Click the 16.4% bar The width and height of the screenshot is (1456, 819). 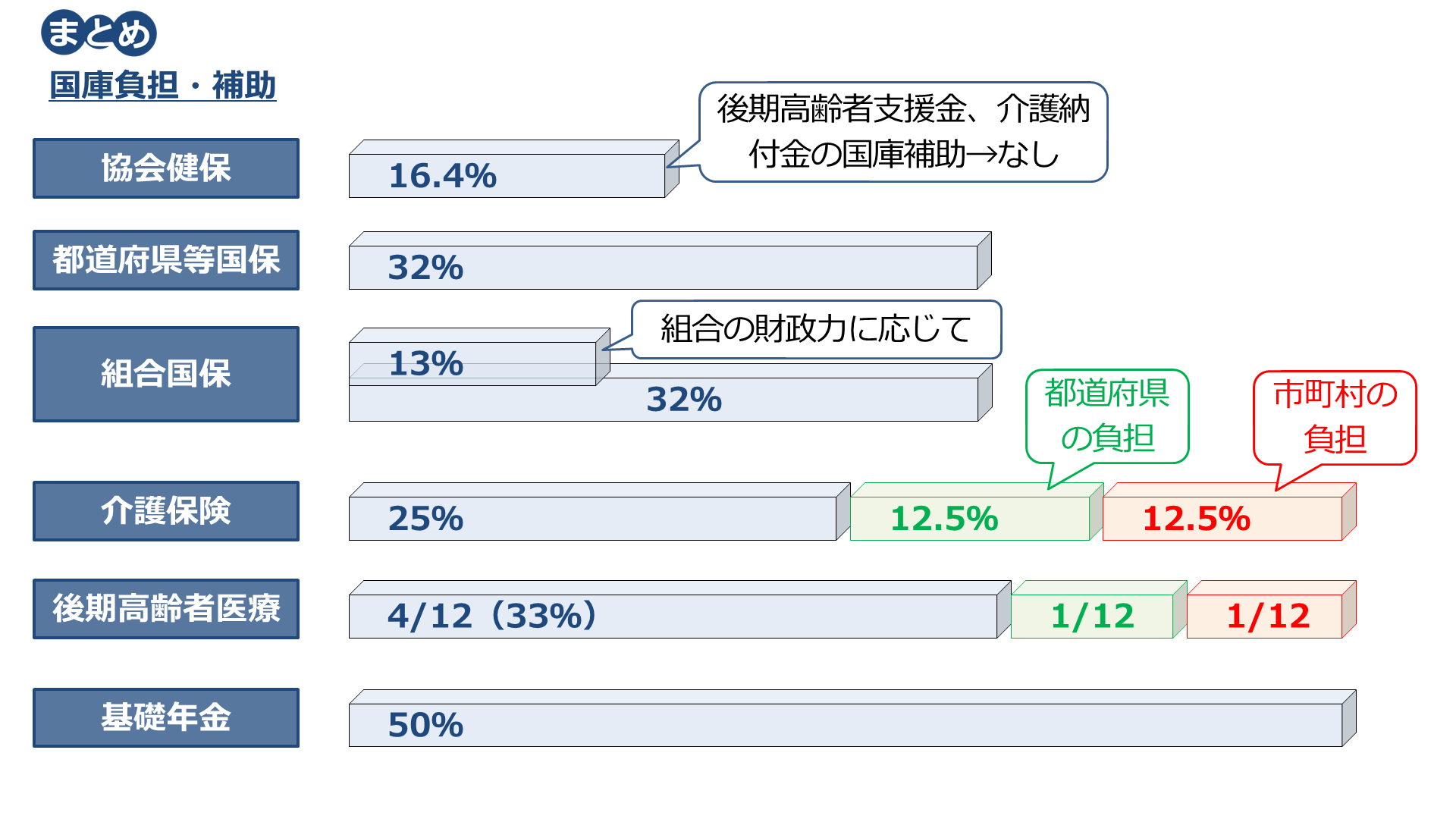click(507, 175)
